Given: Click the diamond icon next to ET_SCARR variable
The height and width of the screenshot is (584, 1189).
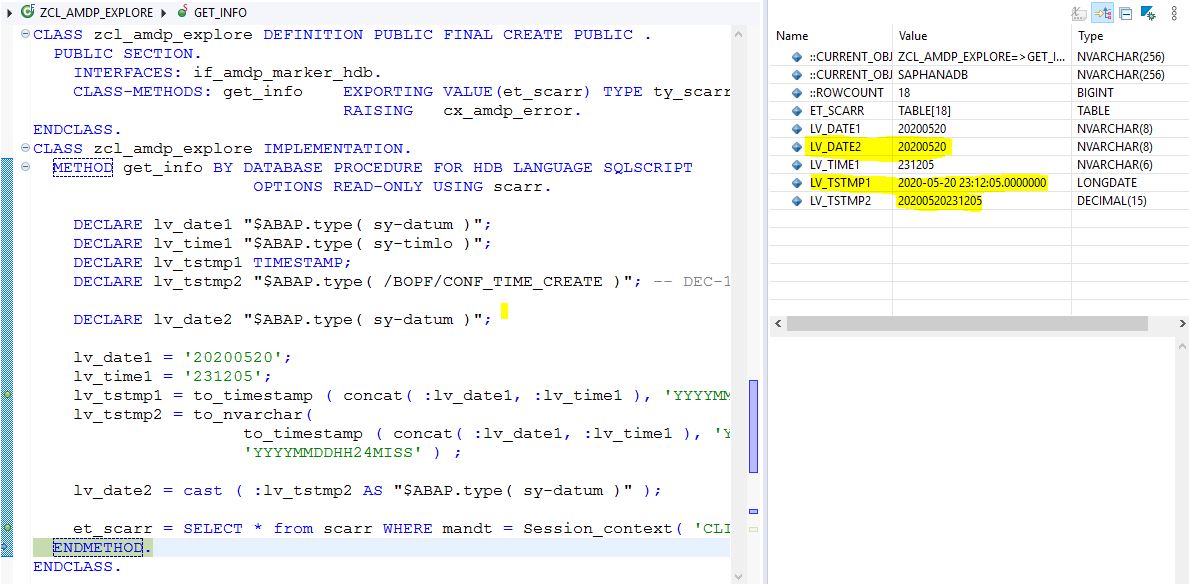Looking at the screenshot, I should point(797,111).
